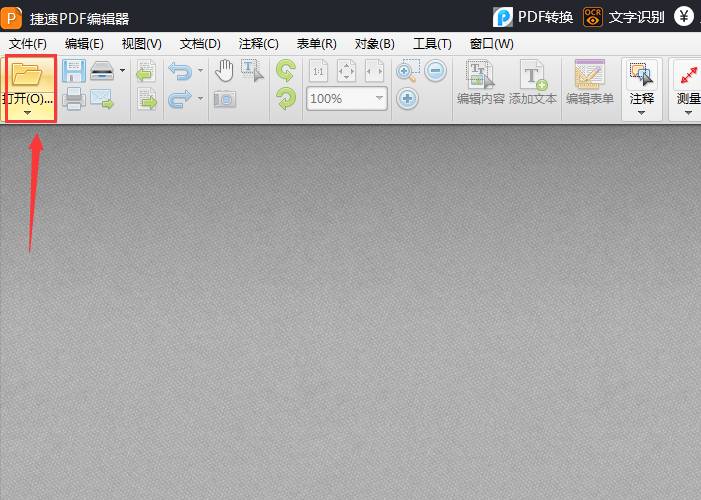This screenshot has width=701, height=500.
Task: Click the Save floppy disk icon
Action: click(x=73, y=71)
